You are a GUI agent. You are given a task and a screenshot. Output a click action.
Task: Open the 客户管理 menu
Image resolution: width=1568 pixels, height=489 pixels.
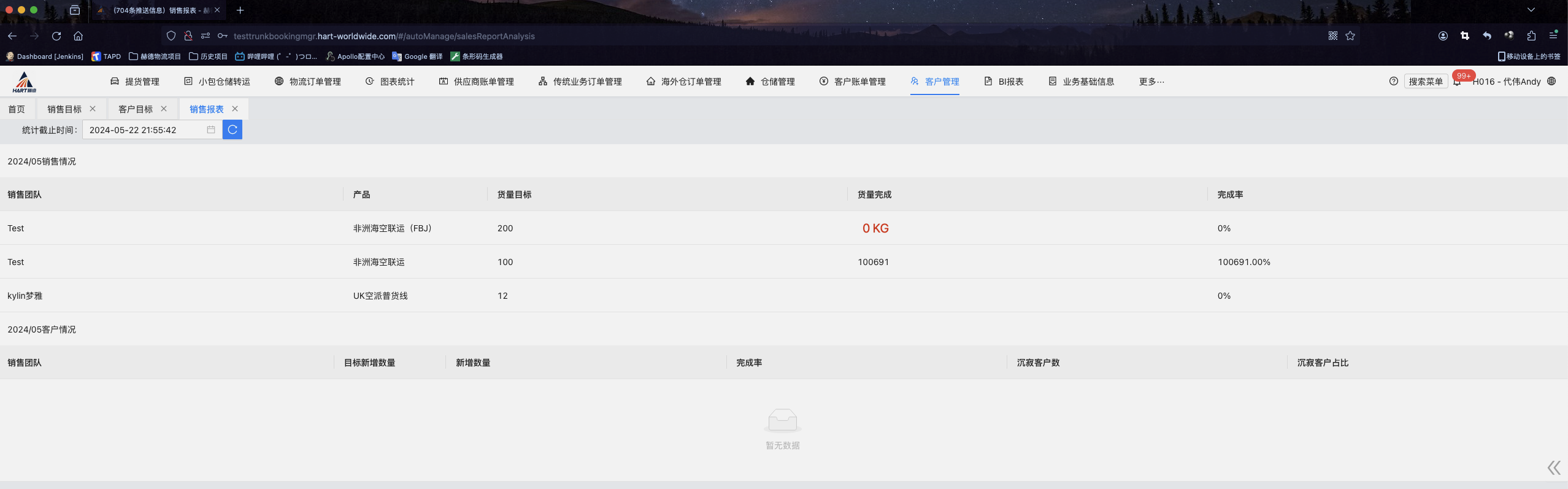coord(935,82)
